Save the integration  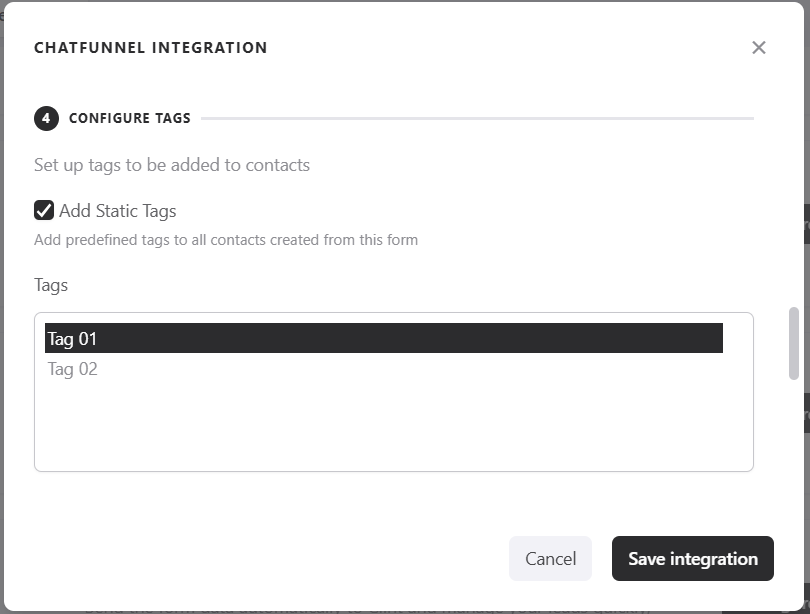(692, 559)
